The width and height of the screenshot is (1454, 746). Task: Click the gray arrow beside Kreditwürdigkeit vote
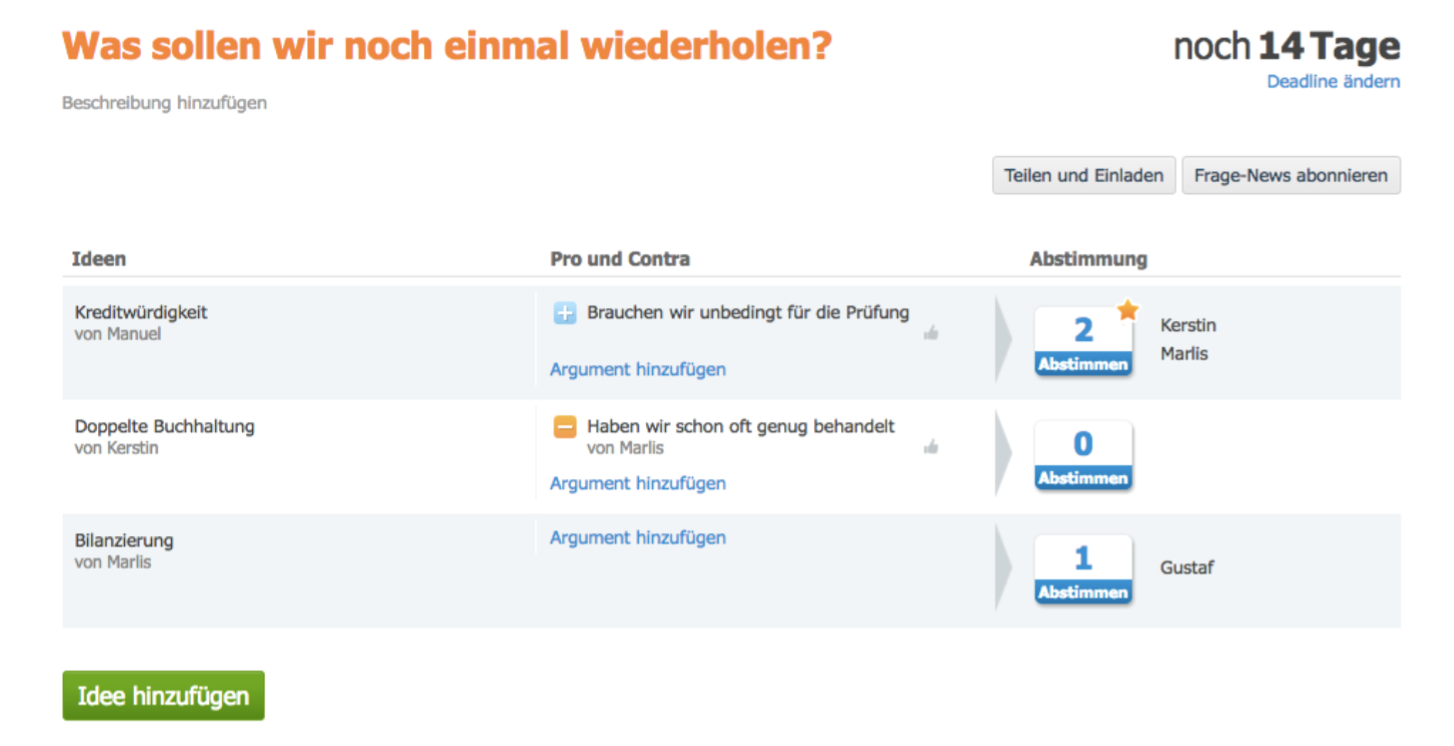pos(1003,340)
